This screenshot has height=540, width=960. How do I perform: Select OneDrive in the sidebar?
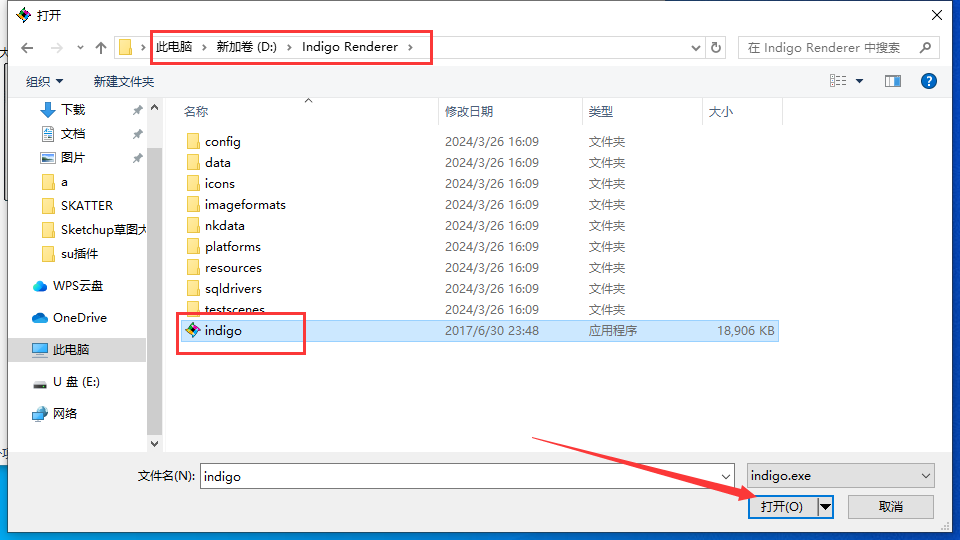[x=80, y=318]
